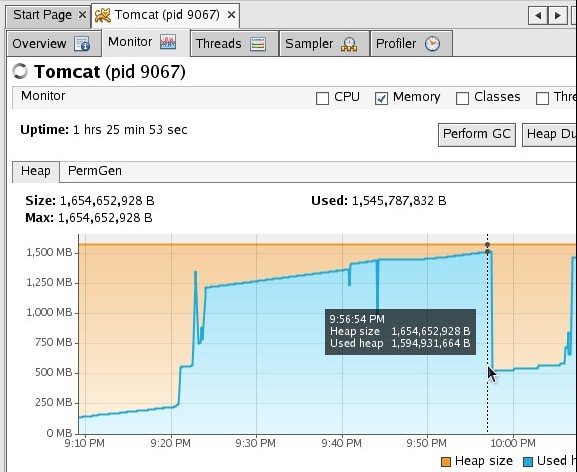Enable the Classes checkbox
The width and height of the screenshot is (577, 472).
pos(462,98)
